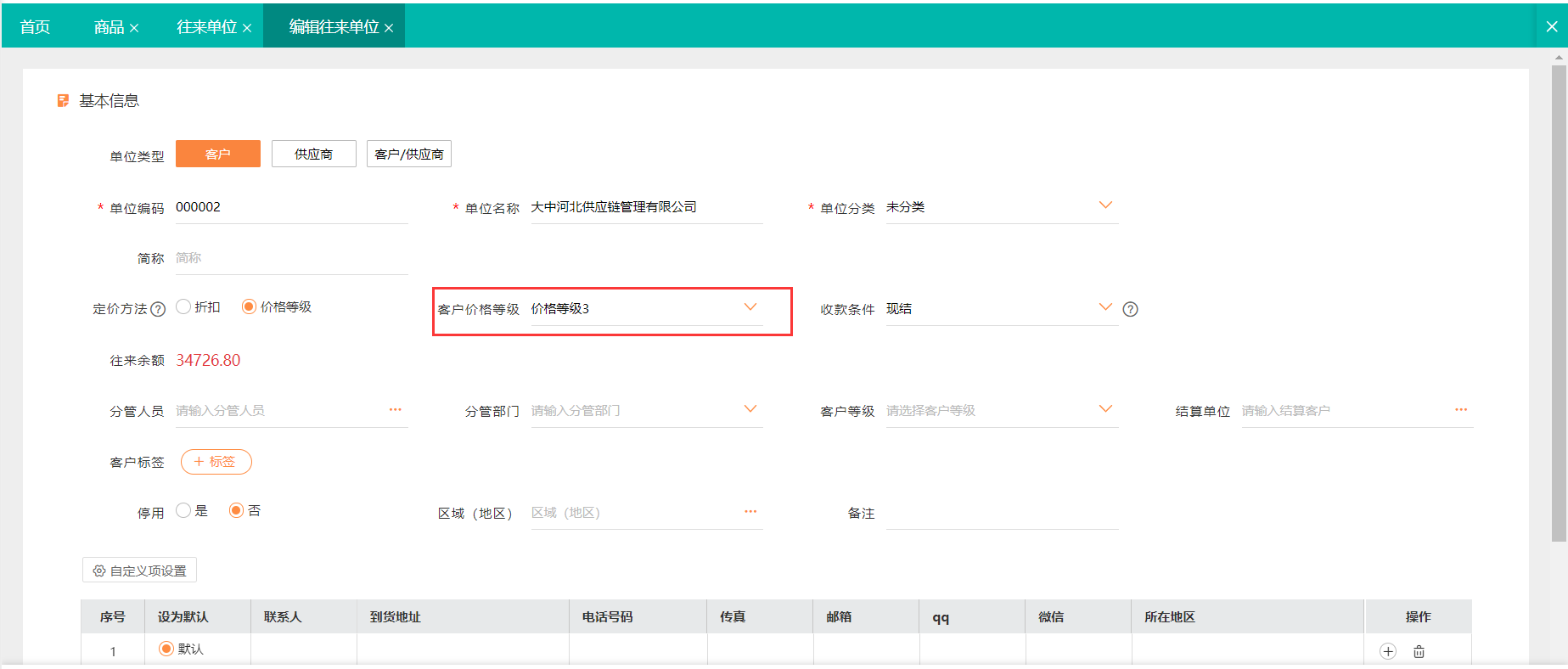Click the close icon at the tab bar's right end
Screen dimensions: 1568x669
[1552, 26]
